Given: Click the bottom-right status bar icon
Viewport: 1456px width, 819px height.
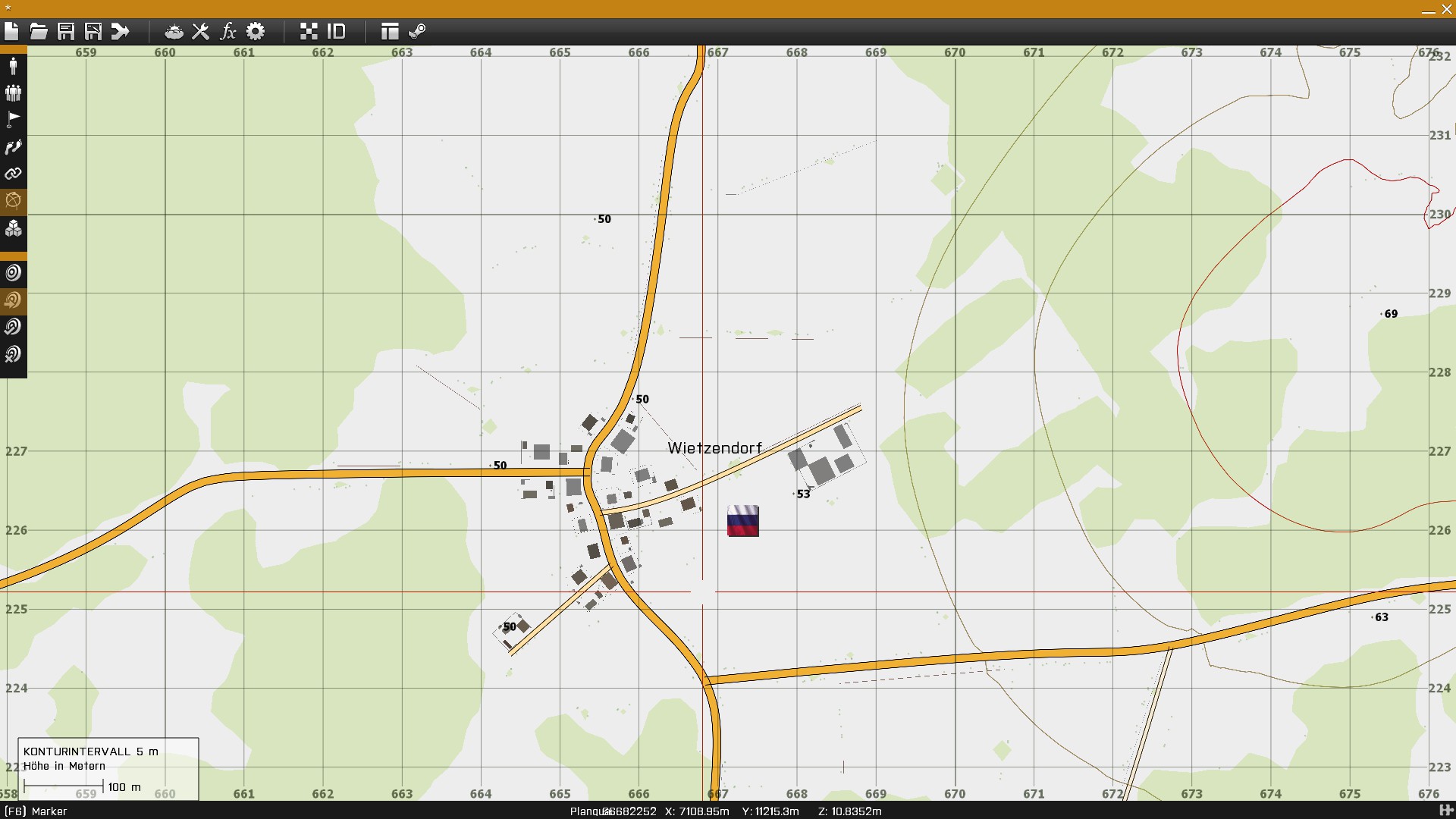Looking at the screenshot, I should tap(1445, 811).
